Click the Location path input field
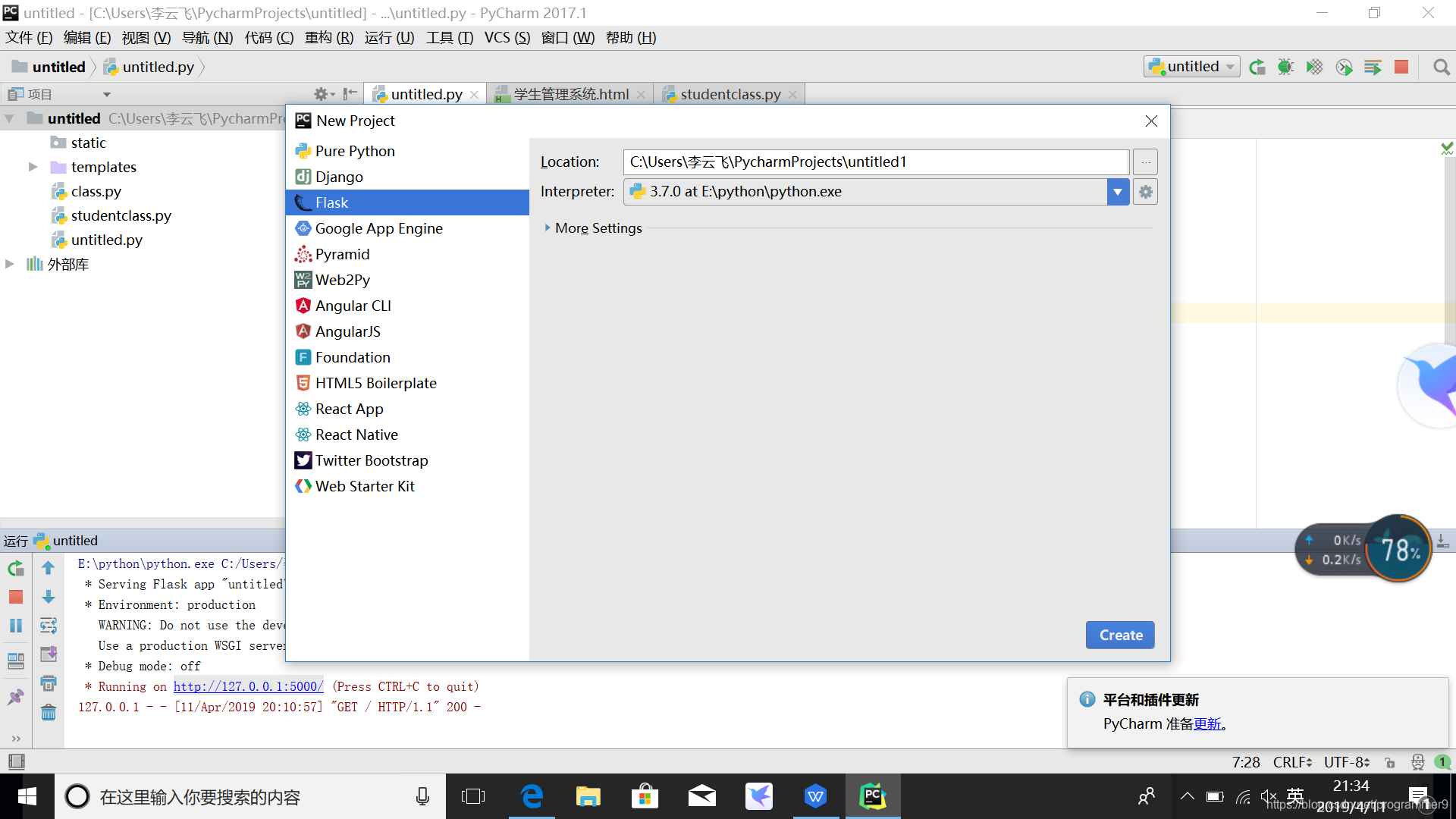This screenshot has height=819, width=1456. point(876,162)
